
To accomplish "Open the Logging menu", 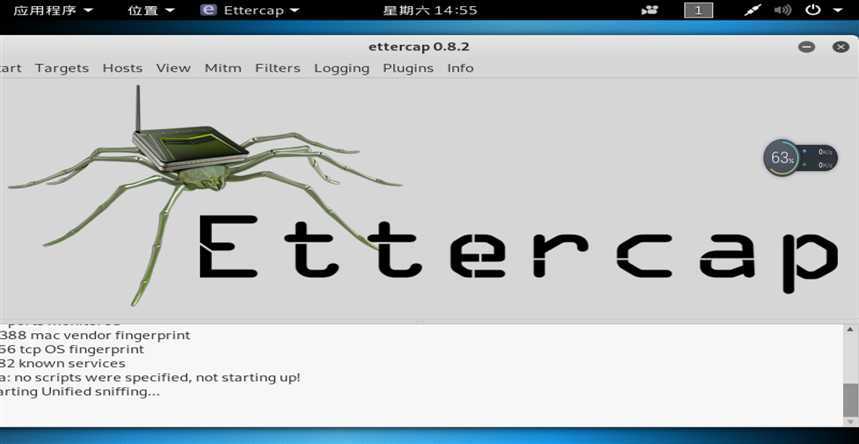I will (x=342, y=69).
